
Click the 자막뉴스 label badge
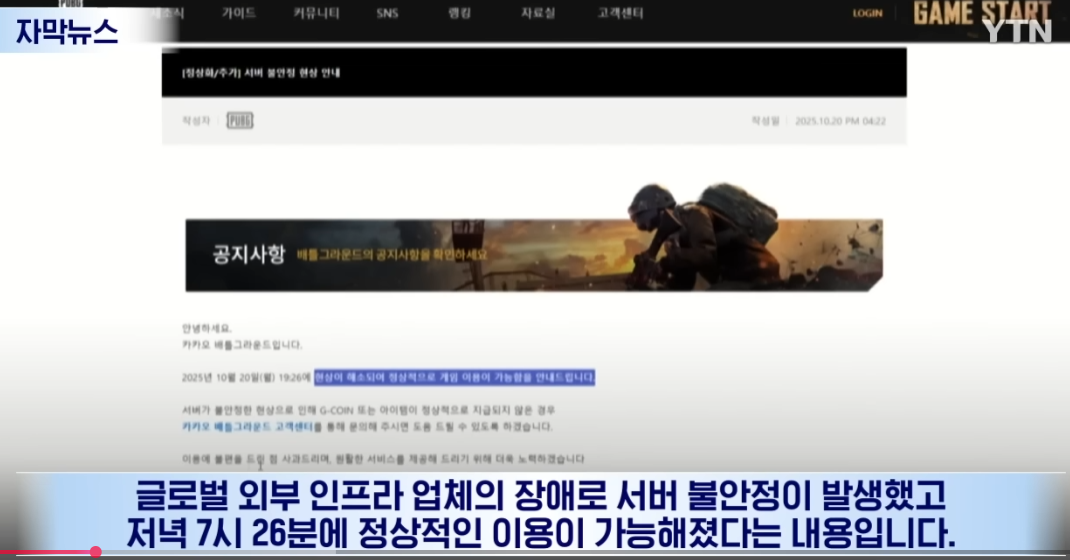pyautogui.click(x=68, y=32)
